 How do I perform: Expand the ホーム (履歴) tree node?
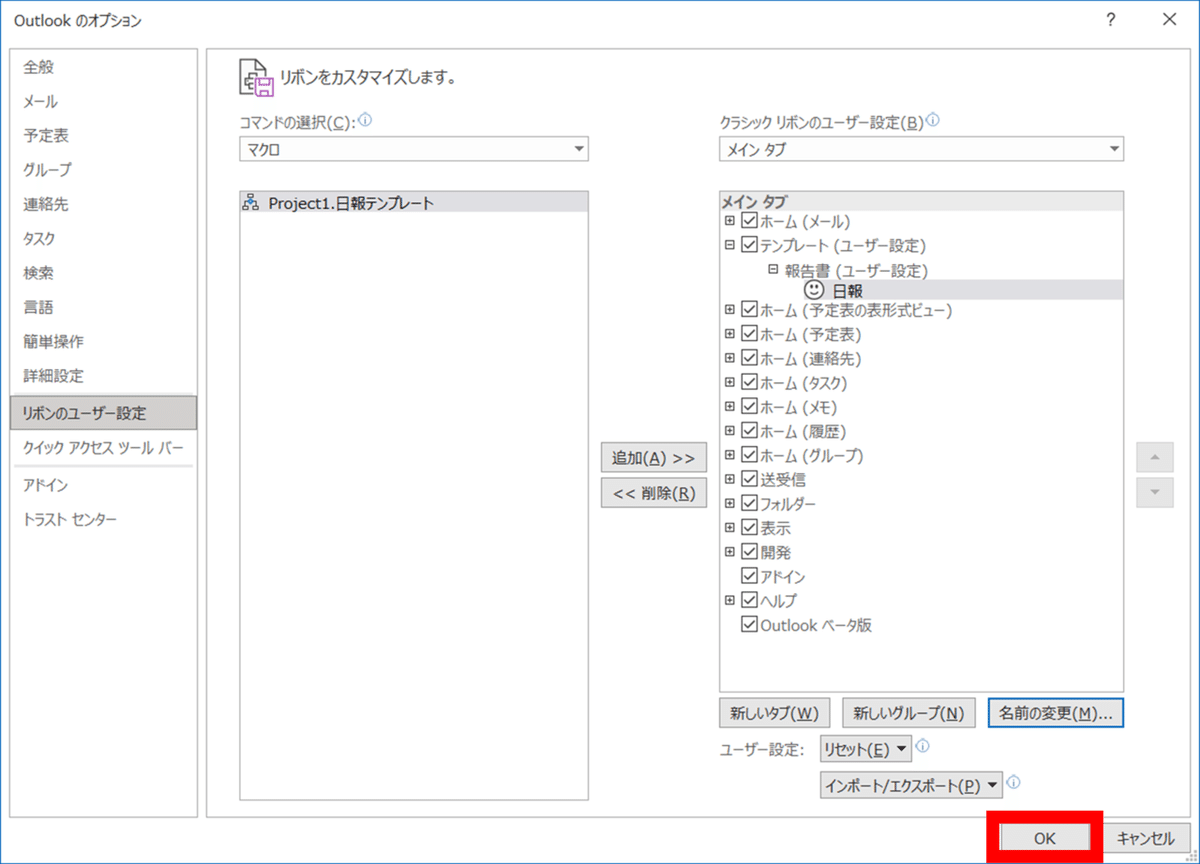point(730,431)
